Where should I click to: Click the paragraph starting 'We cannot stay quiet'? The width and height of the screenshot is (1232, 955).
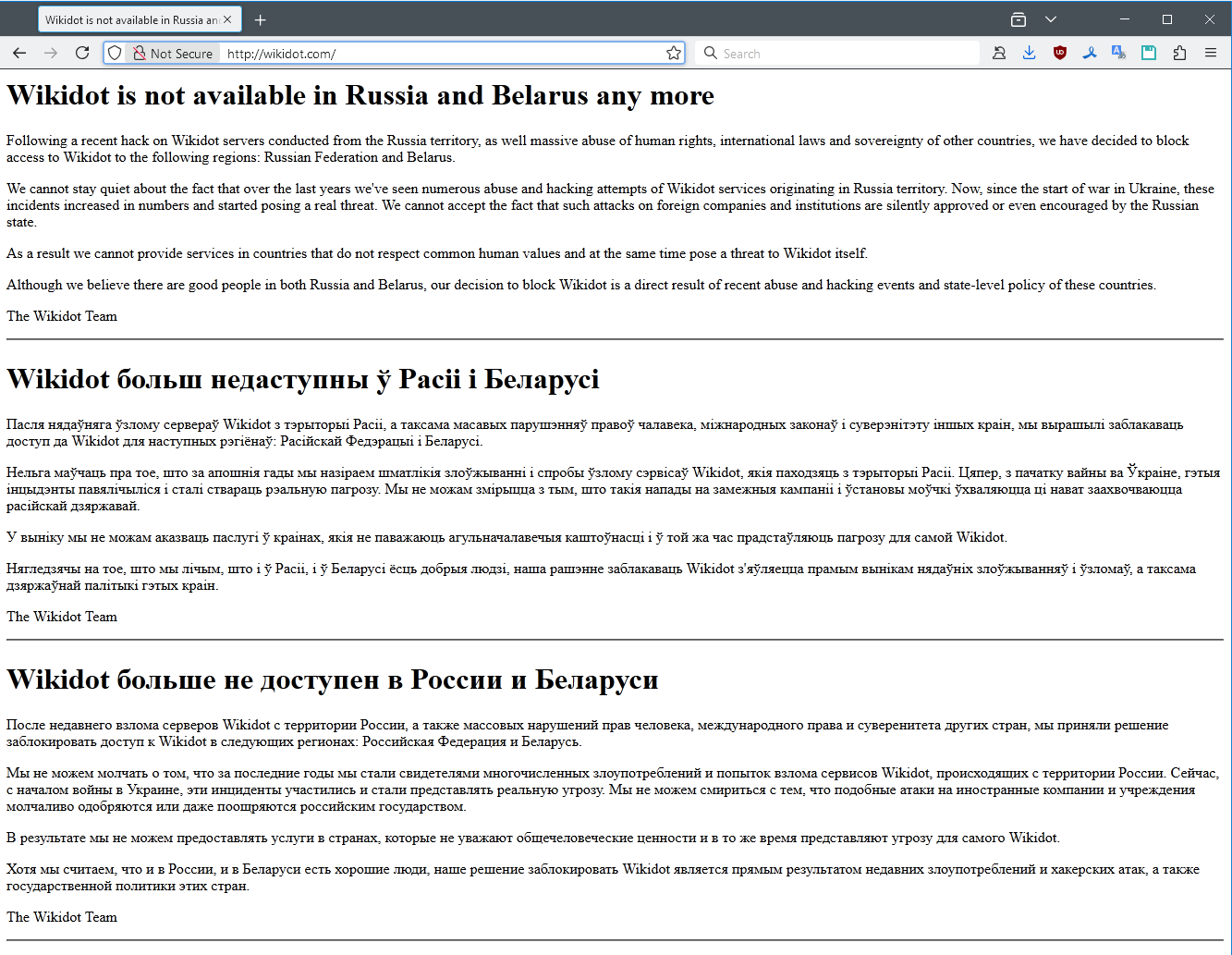[x=610, y=205]
